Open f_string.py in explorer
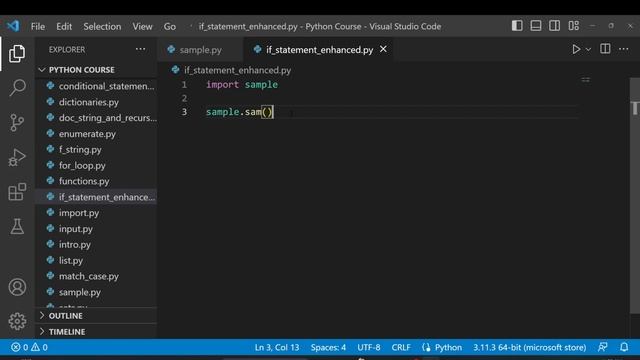Screen dimensions: 640x360 click(x=96, y=149)
